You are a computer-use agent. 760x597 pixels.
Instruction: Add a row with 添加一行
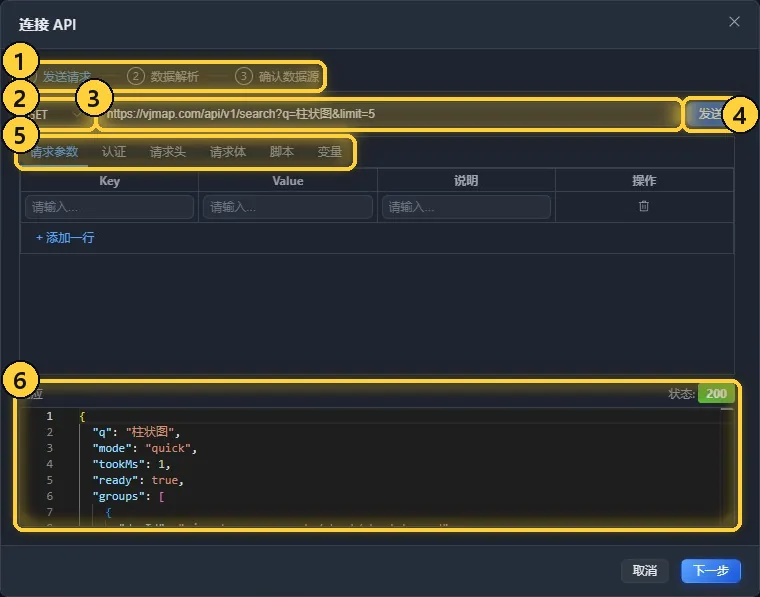coord(65,237)
